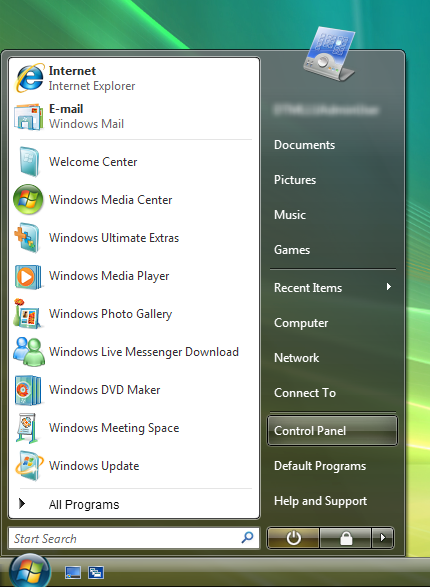Open the Pictures folder

click(295, 180)
